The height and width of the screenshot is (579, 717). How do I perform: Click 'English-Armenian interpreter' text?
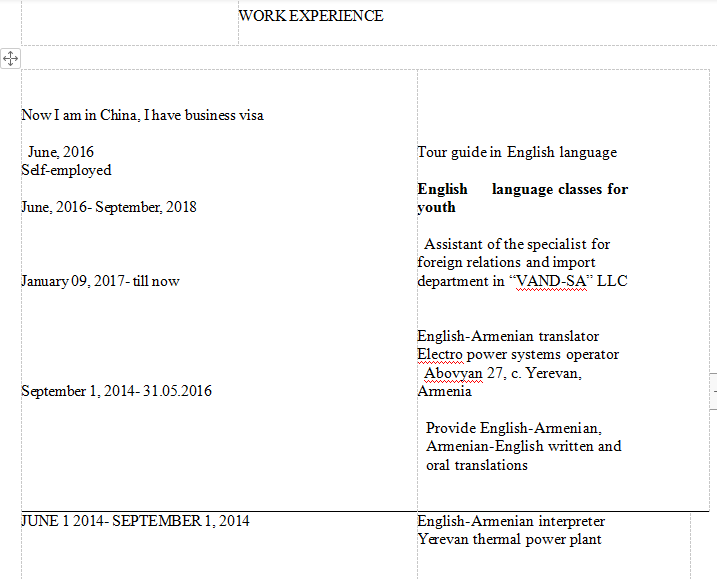511,521
